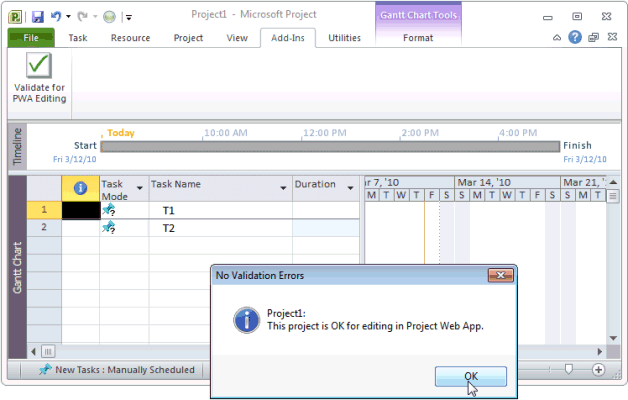Click the dialog message about Project Web App
This screenshot has width=628, height=400.
(375, 326)
